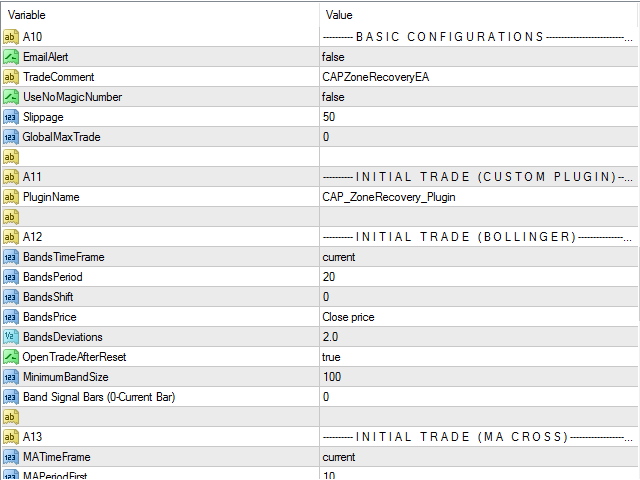Click the string icon beside A10
The image size is (640, 480).
point(11,37)
